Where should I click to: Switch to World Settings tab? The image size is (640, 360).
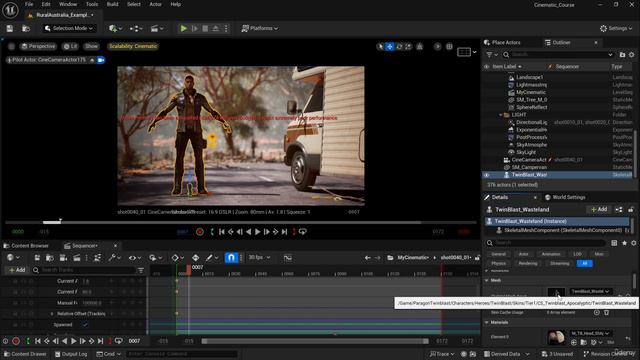(x=565, y=197)
